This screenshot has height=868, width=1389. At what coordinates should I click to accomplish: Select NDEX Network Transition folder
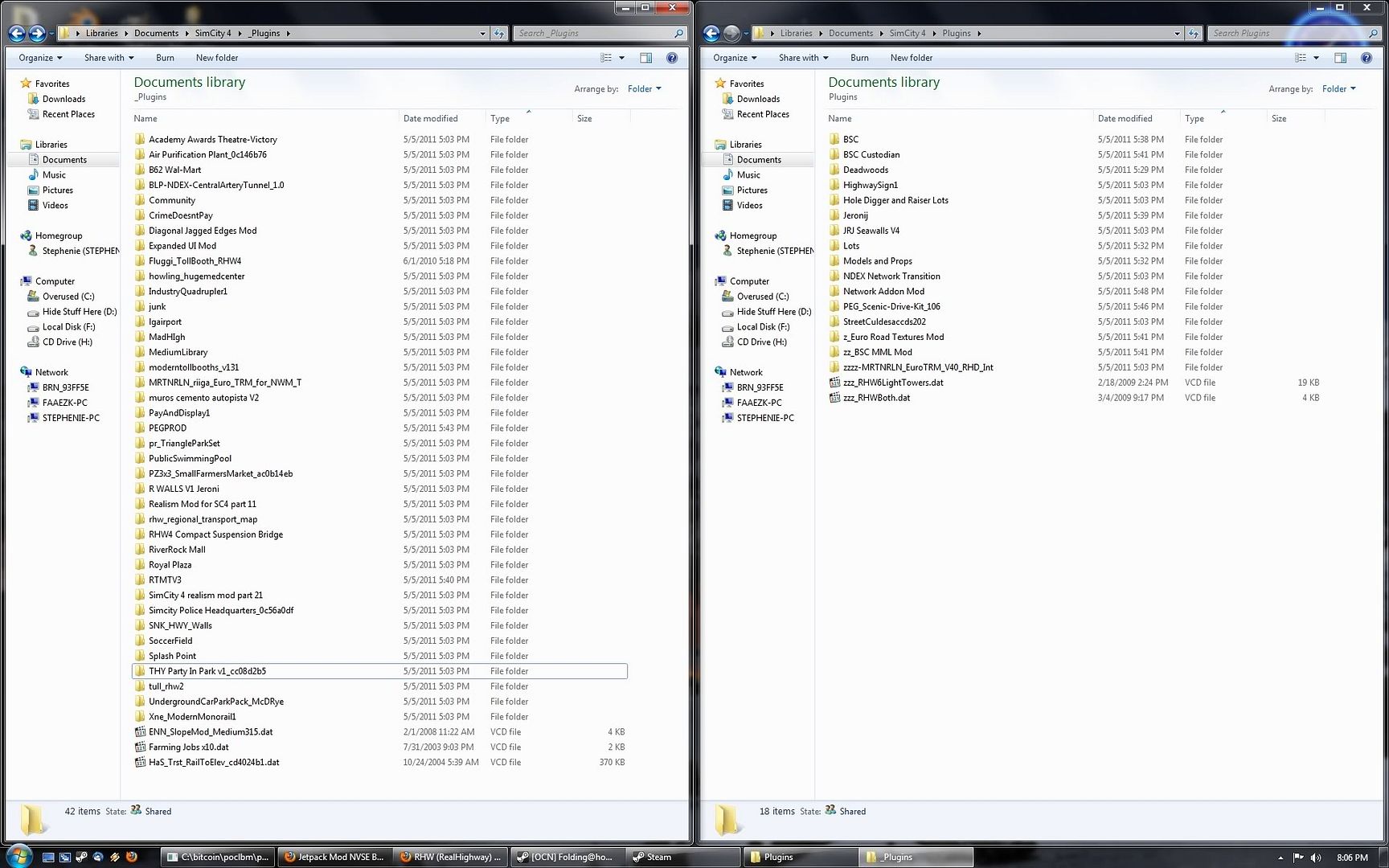pos(891,276)
